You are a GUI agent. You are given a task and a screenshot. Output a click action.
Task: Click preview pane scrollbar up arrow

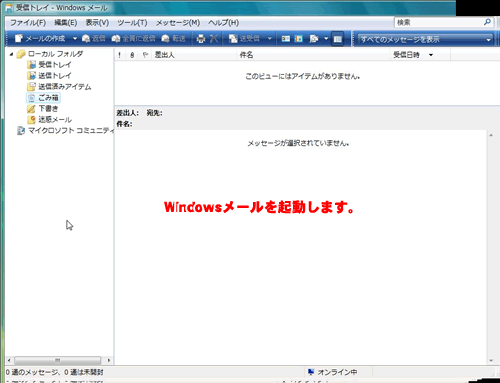491,135
